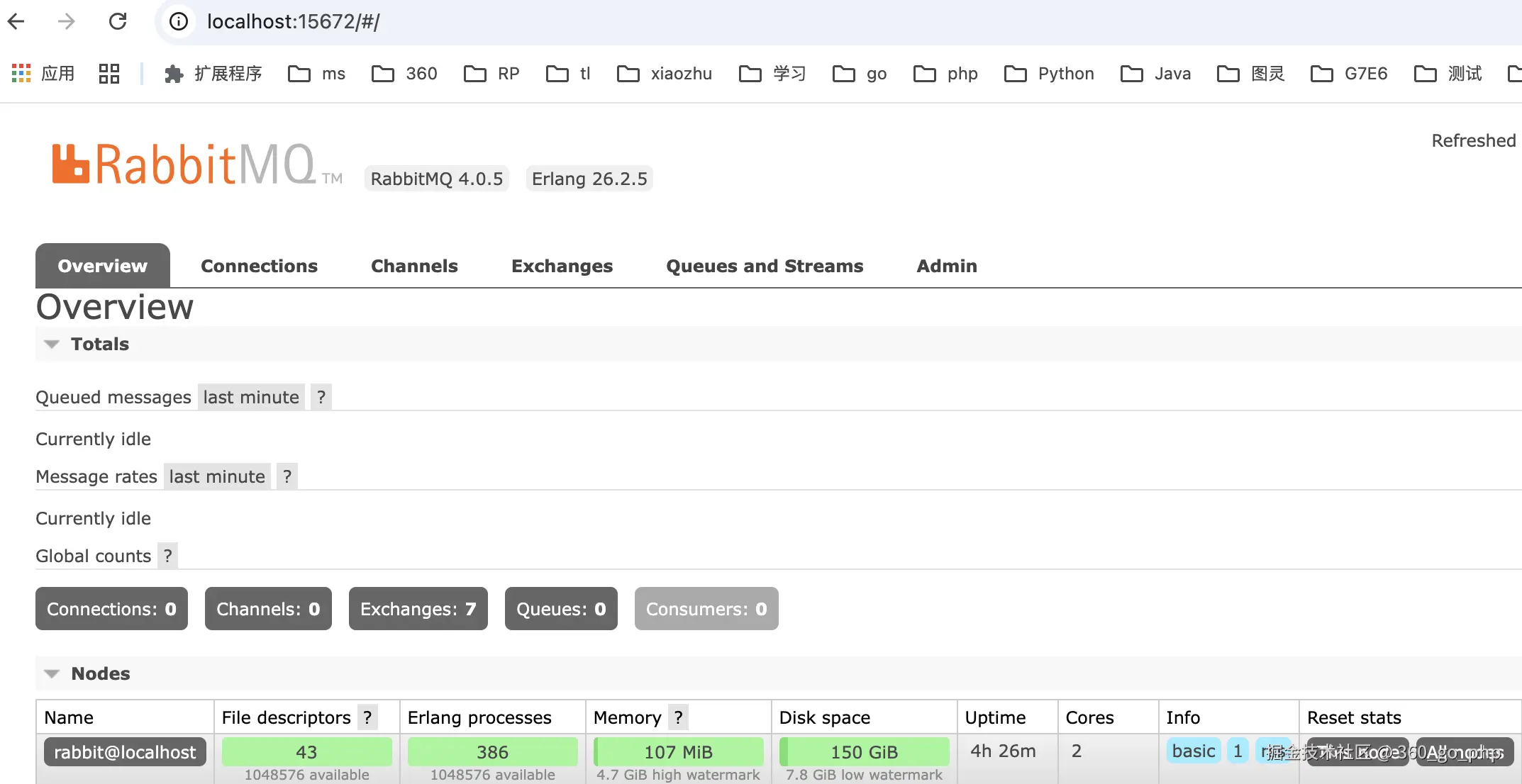The height and width of the screenshot is (784, 1522).
Task: Click the browser reload icon
Action: tap(118, 21)
